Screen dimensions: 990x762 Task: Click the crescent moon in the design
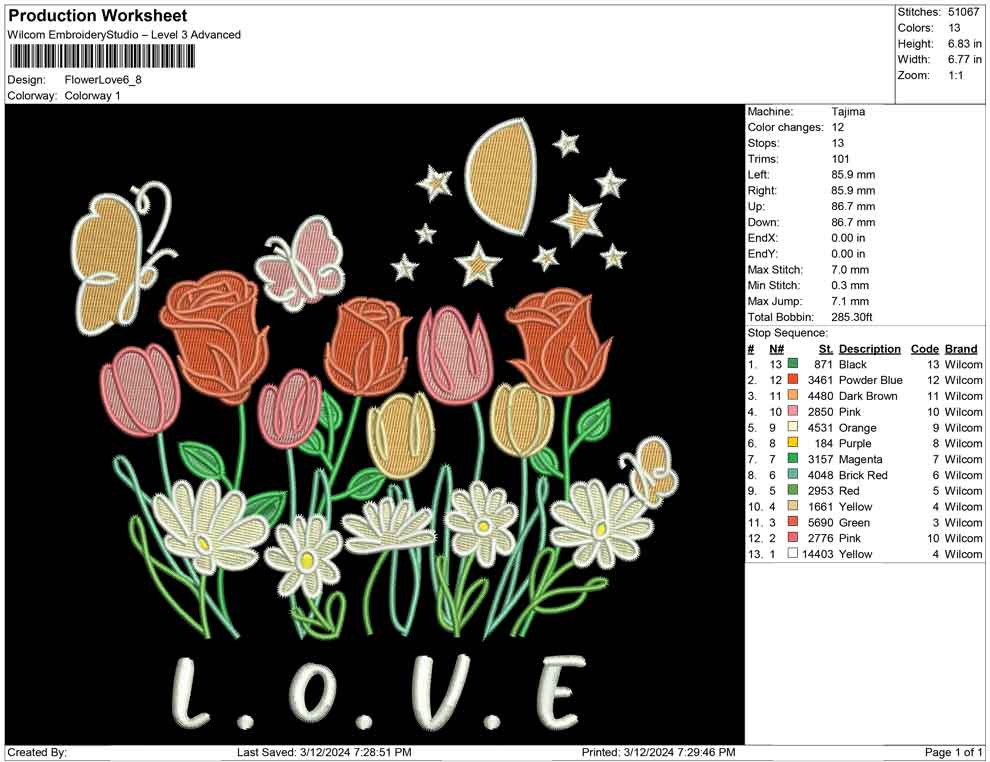point(500,175)
